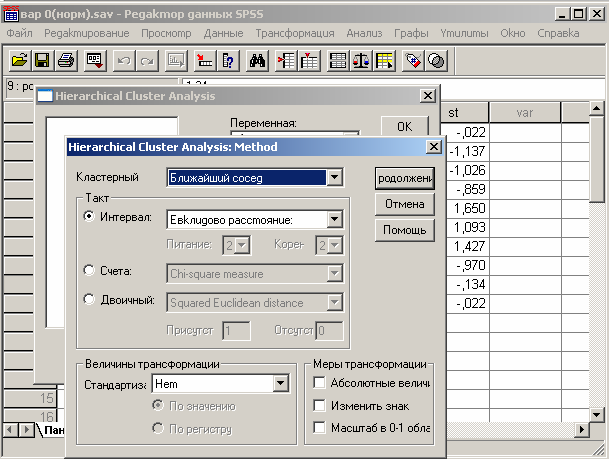
Task: Click sheet tab scroll left arrow
Action: 10,430
